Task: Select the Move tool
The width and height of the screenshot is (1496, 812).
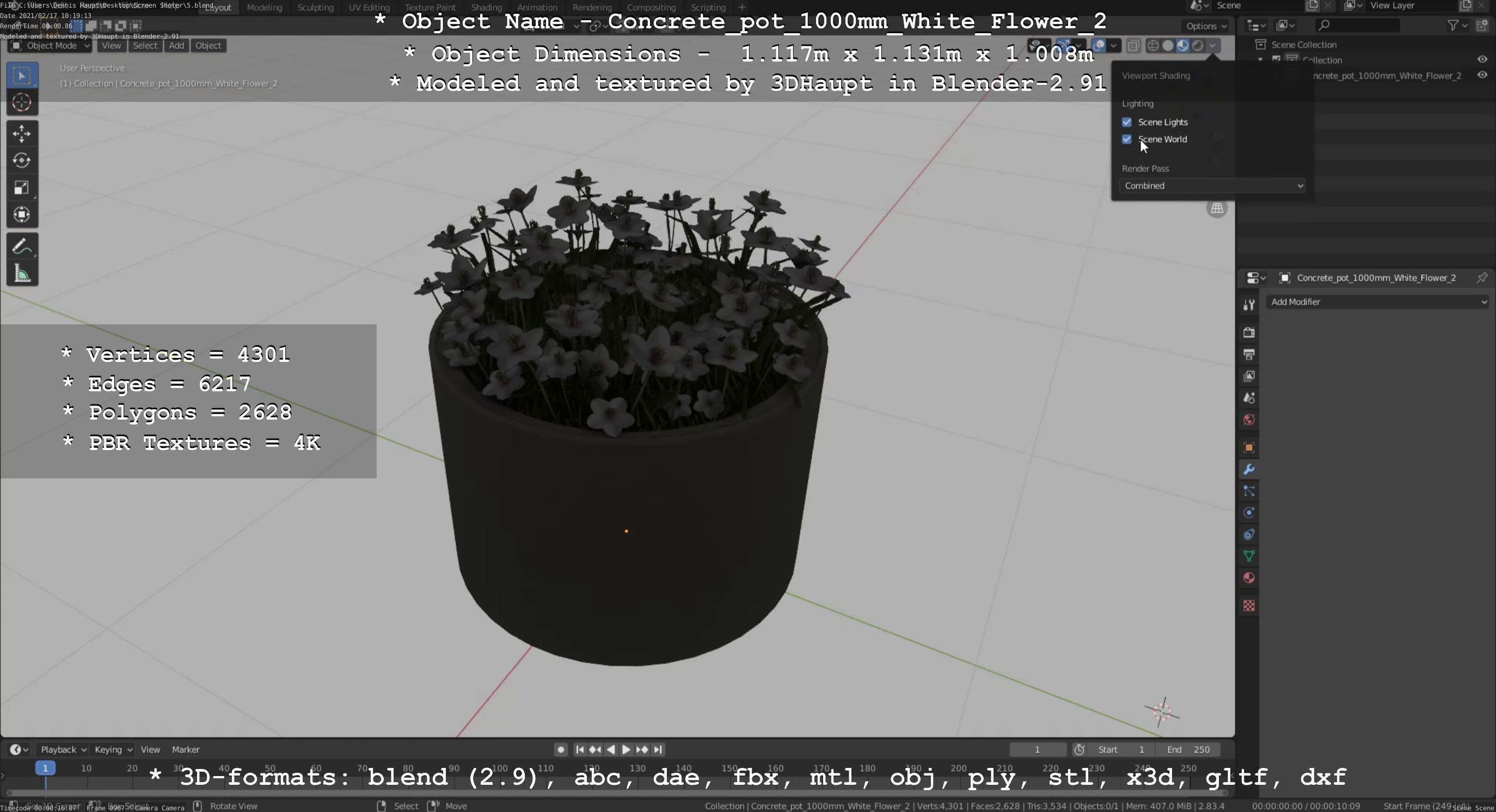Action: pyautogui.click(x=22, y=133)
